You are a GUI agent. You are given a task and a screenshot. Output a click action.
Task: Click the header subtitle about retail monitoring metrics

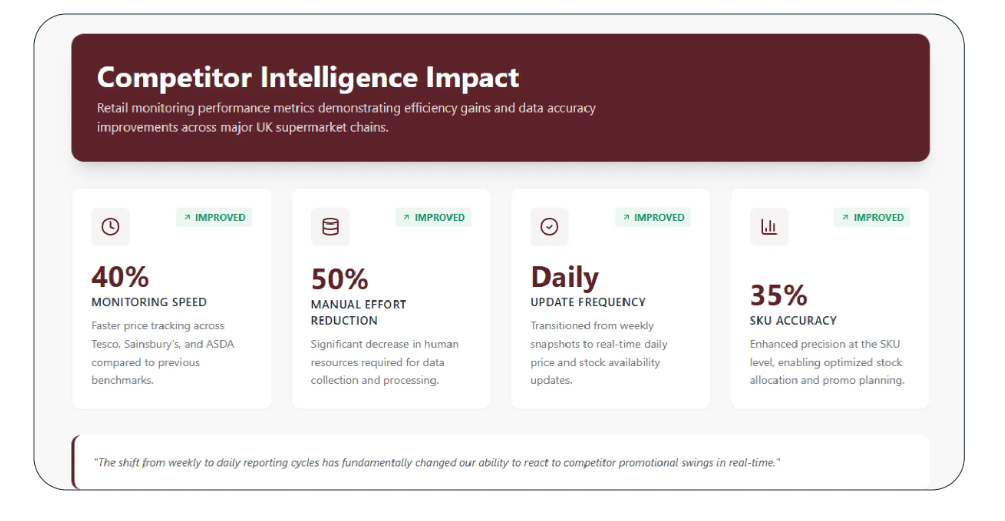(x=346, y=118)
